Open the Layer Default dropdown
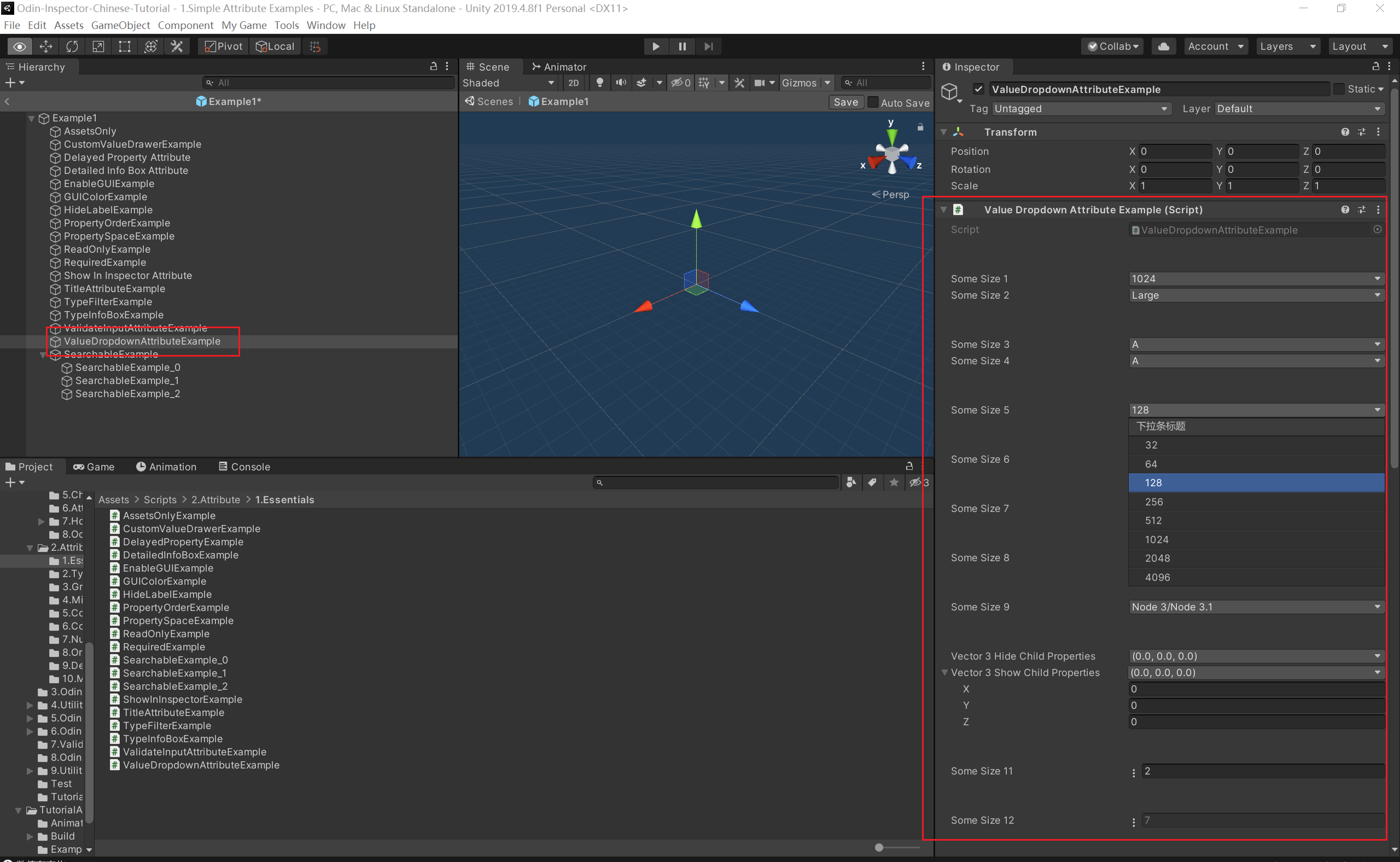This screenshot has width=1400, height=862. (1299, 108)
